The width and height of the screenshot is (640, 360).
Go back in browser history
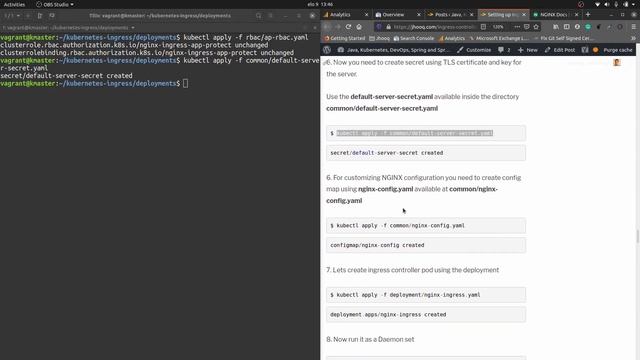point(327,27)
